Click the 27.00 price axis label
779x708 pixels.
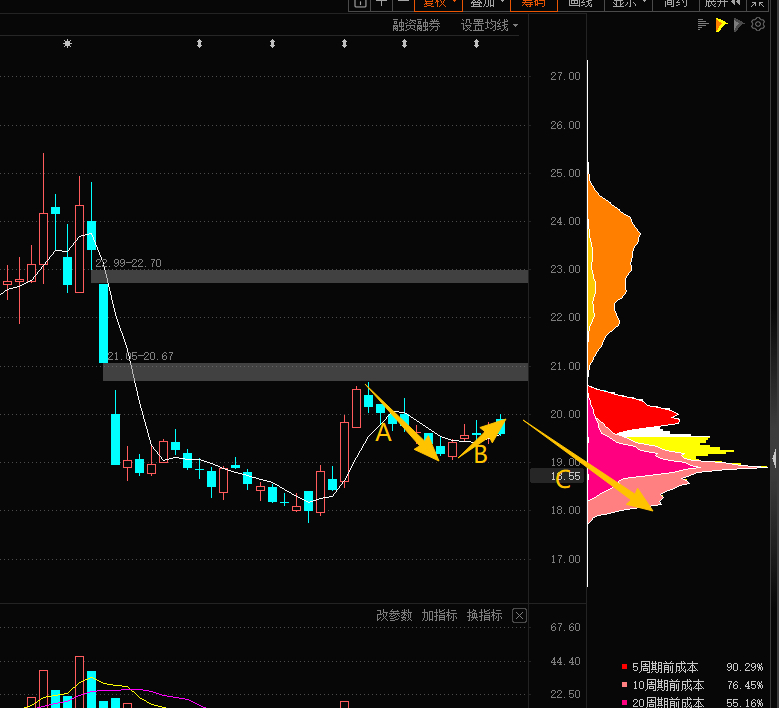(x=565, y=76)
